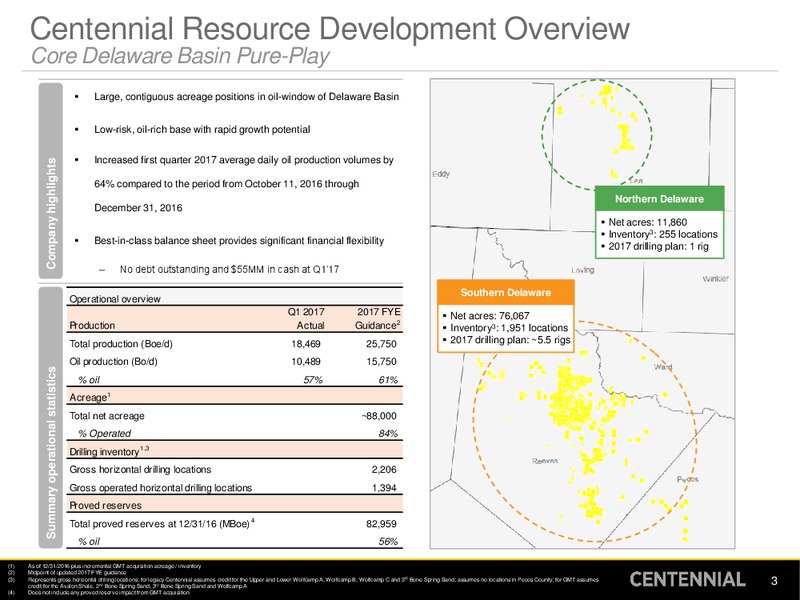The width and height of the screenshot is (800, 600).
Task: Click the CENTENNIAL logo in the footer
Action: pos(687,579)
